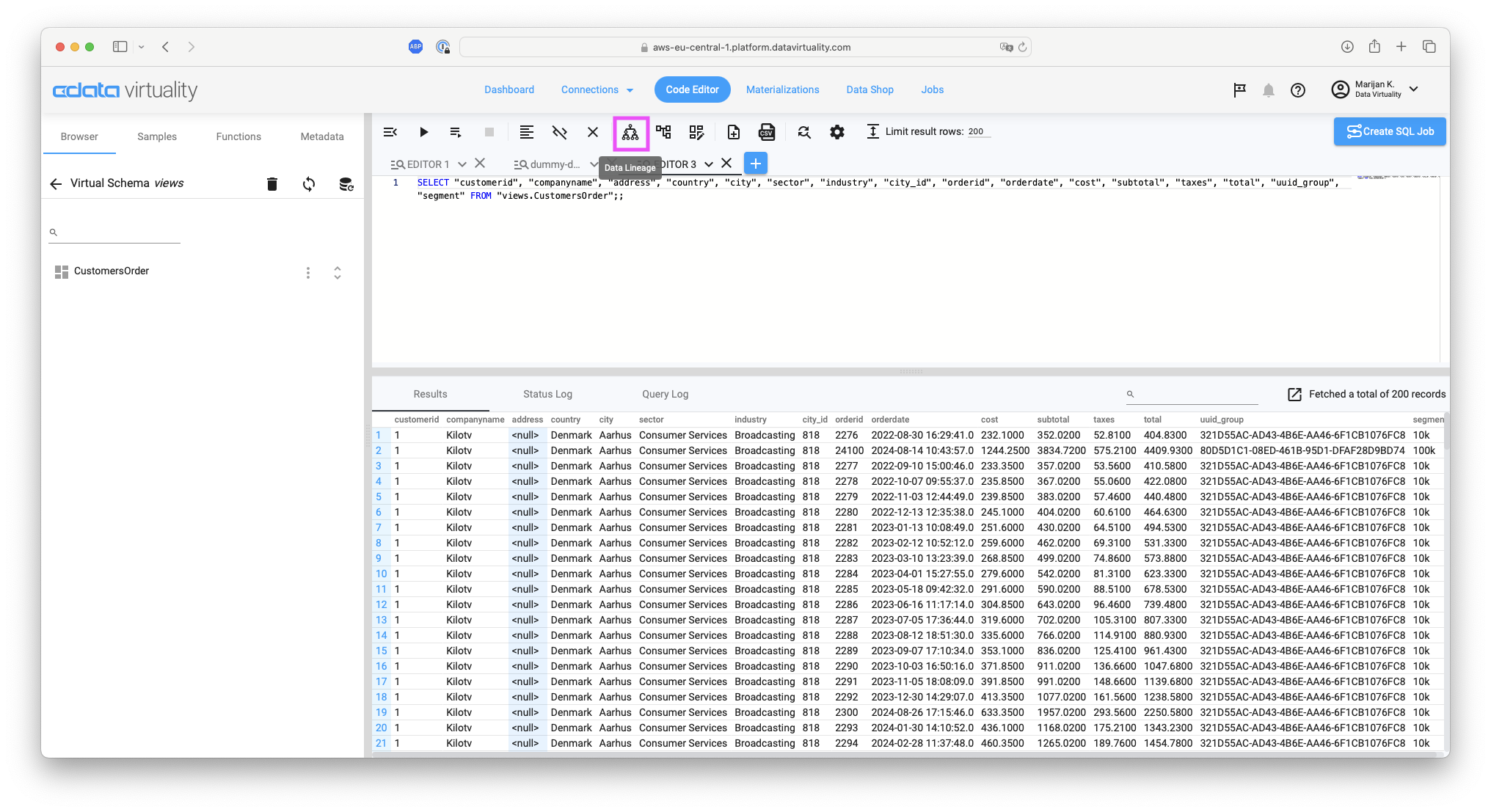Create a new editor file

(x=733, y=132)
